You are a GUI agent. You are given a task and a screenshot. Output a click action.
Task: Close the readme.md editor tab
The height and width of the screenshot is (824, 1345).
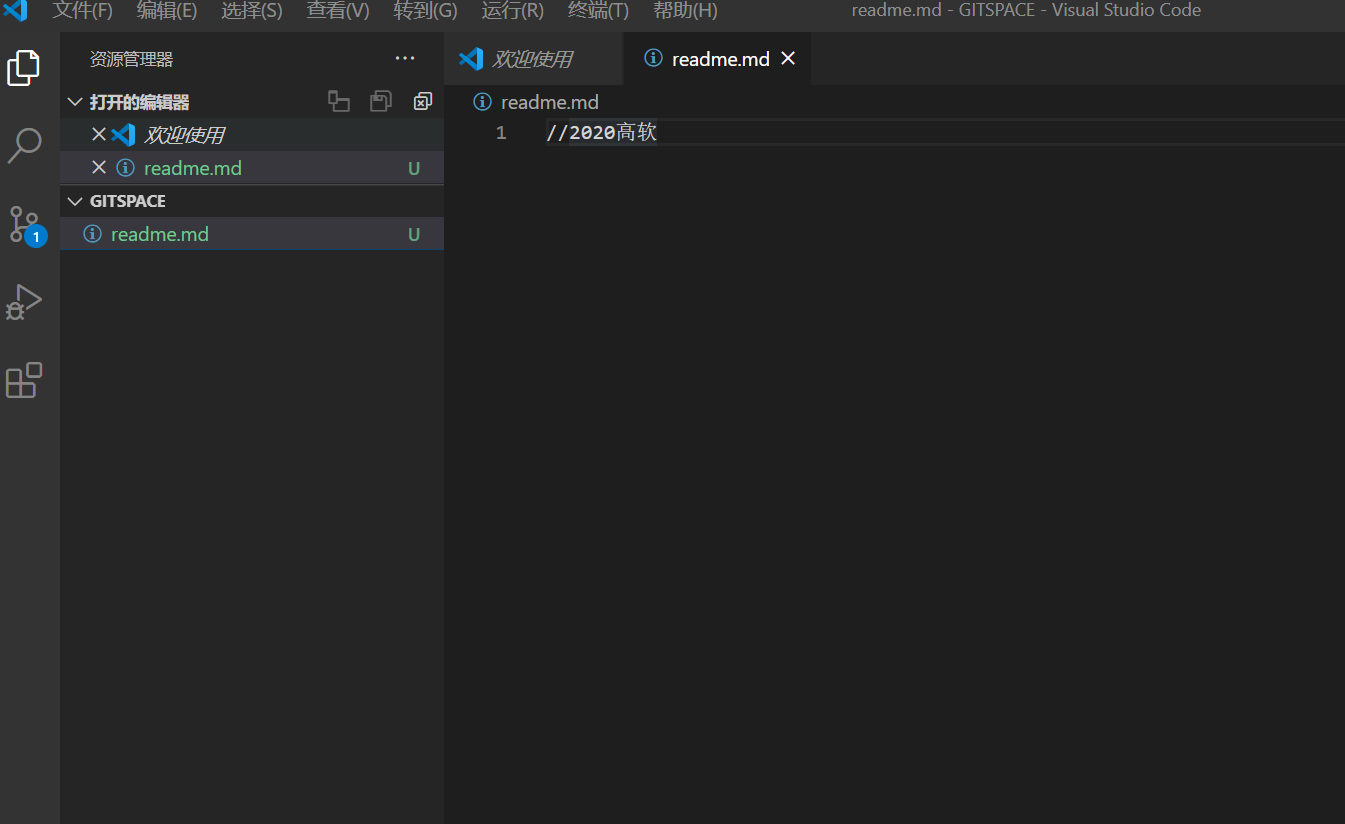788,59
